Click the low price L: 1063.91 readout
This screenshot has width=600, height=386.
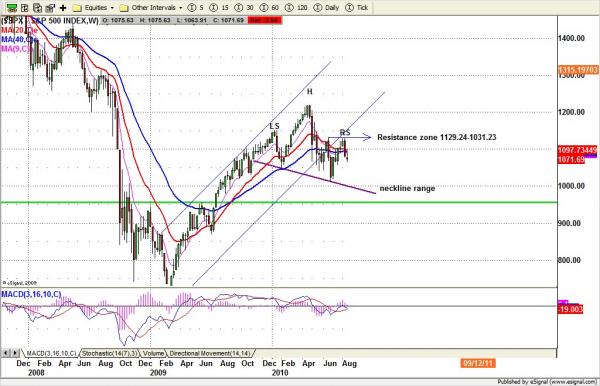(191, 20)
